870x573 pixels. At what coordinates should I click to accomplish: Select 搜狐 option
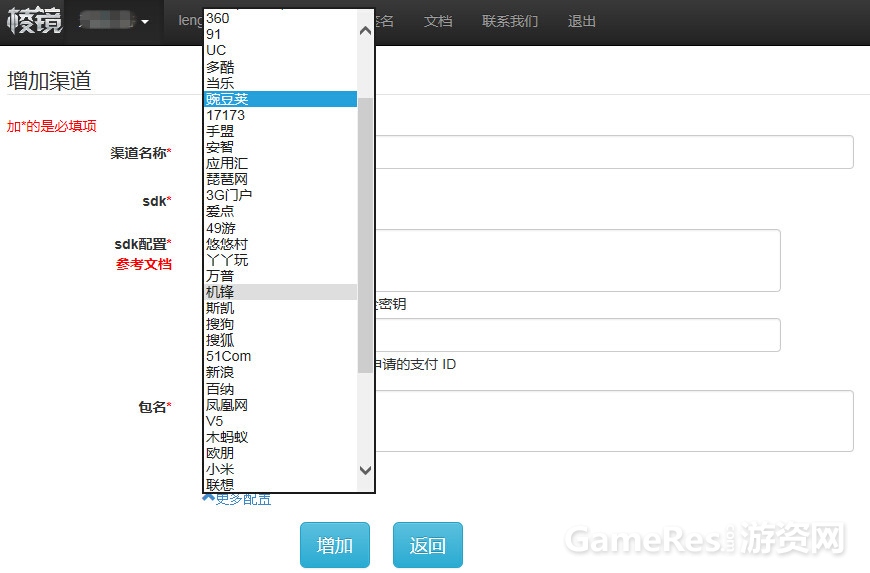click(x=281, y=340)
